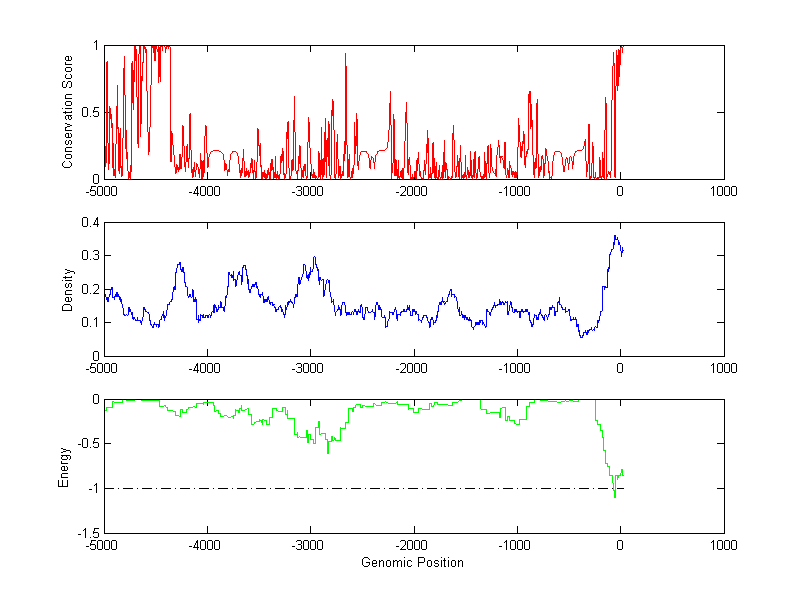The image size is (800, 599).
Task: Click the green energy dip near -2800
Action: [x=328, y=452]
